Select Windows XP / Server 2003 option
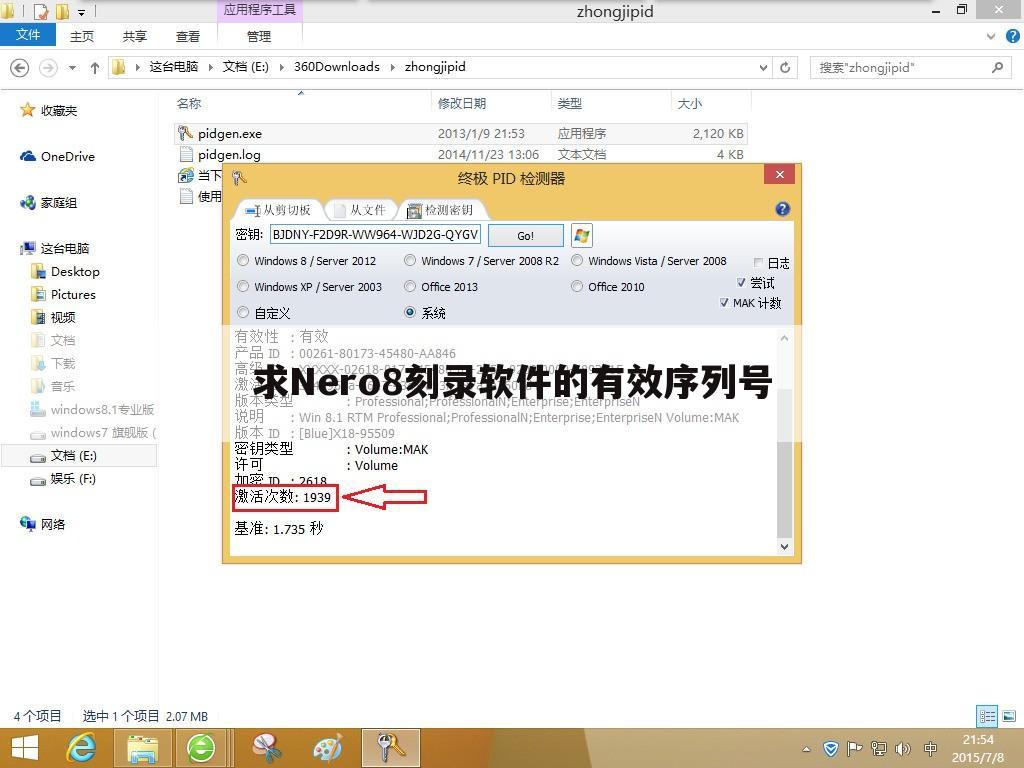 pyautogui.click(x=310, y=287)
